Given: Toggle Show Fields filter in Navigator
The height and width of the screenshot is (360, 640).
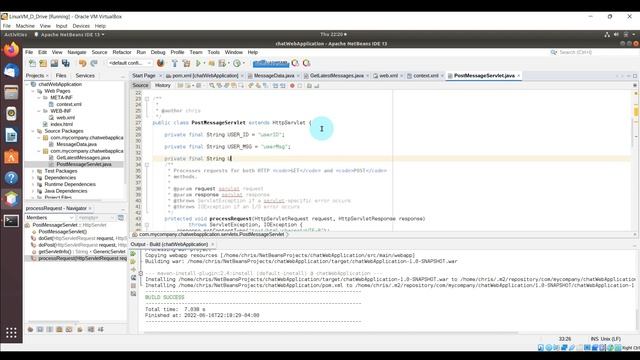Looking at the screenshot, I should click(40, 329).
